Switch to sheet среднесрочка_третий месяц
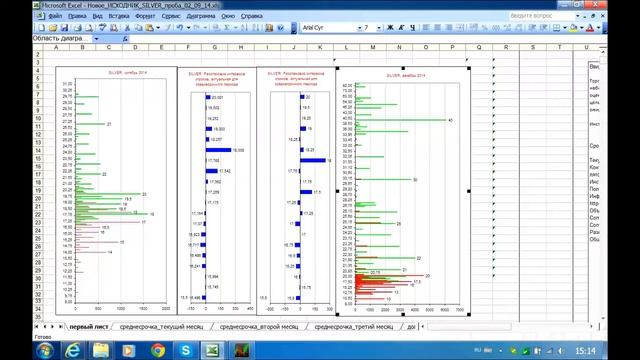 pyautogui.click(x=354, y=327)
